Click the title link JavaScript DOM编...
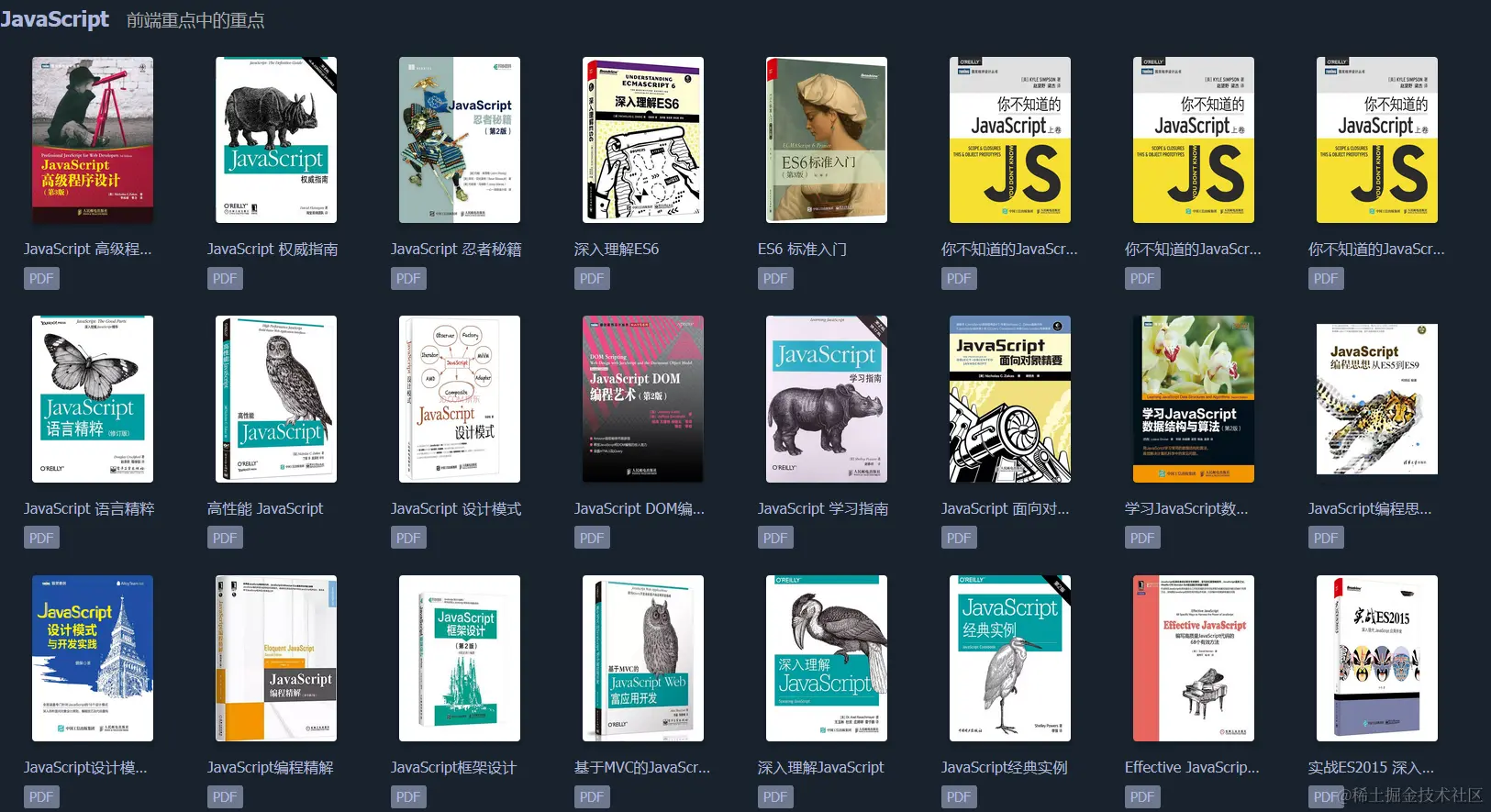Image resolution: width=1491 pixels, height=812 pixels. pyautogui.click(x=640, y=508)
